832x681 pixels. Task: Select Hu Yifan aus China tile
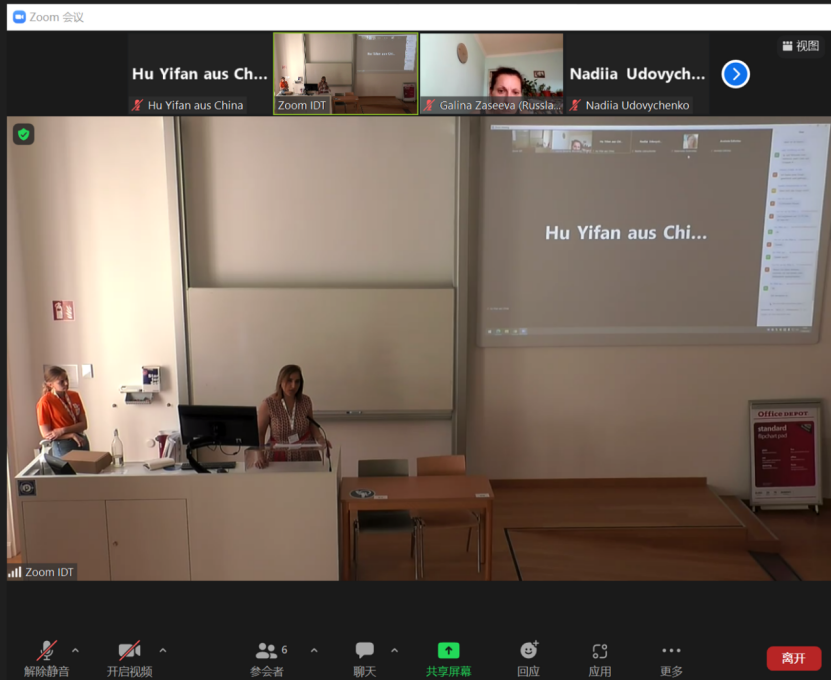point(200,73)
